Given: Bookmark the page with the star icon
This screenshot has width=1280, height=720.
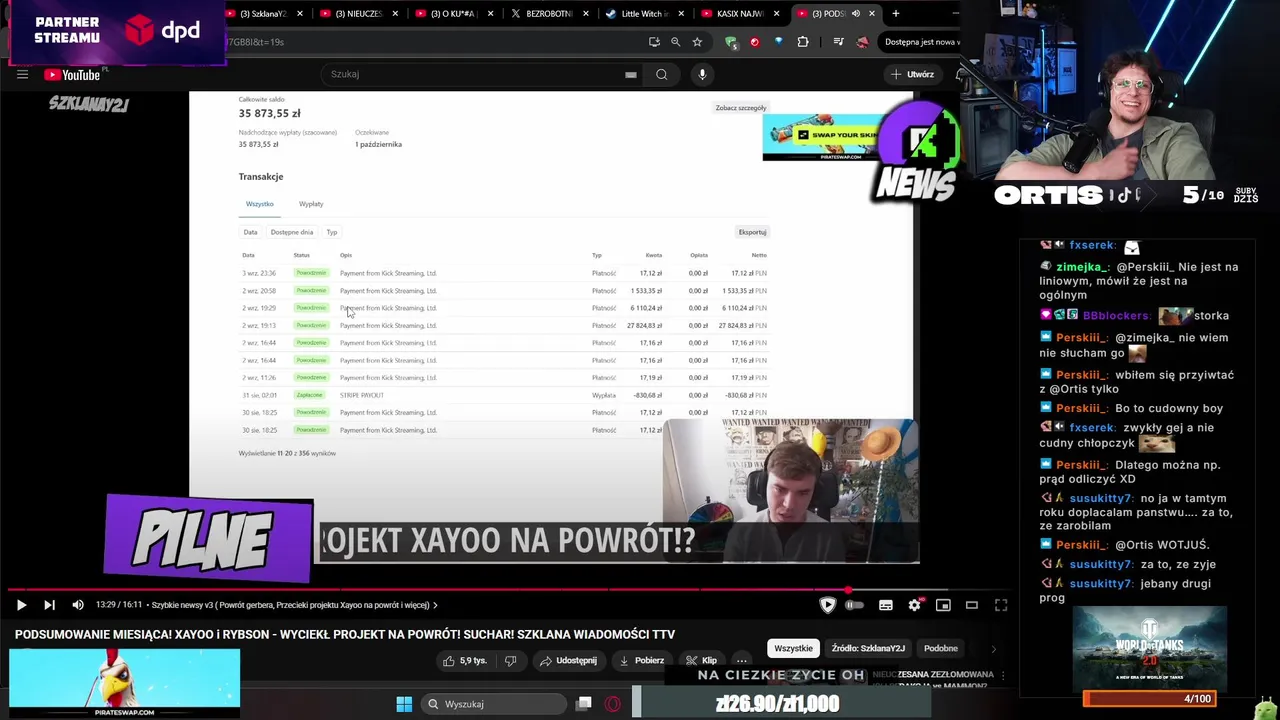Looking at the screenshot, I should coord(697,42).
